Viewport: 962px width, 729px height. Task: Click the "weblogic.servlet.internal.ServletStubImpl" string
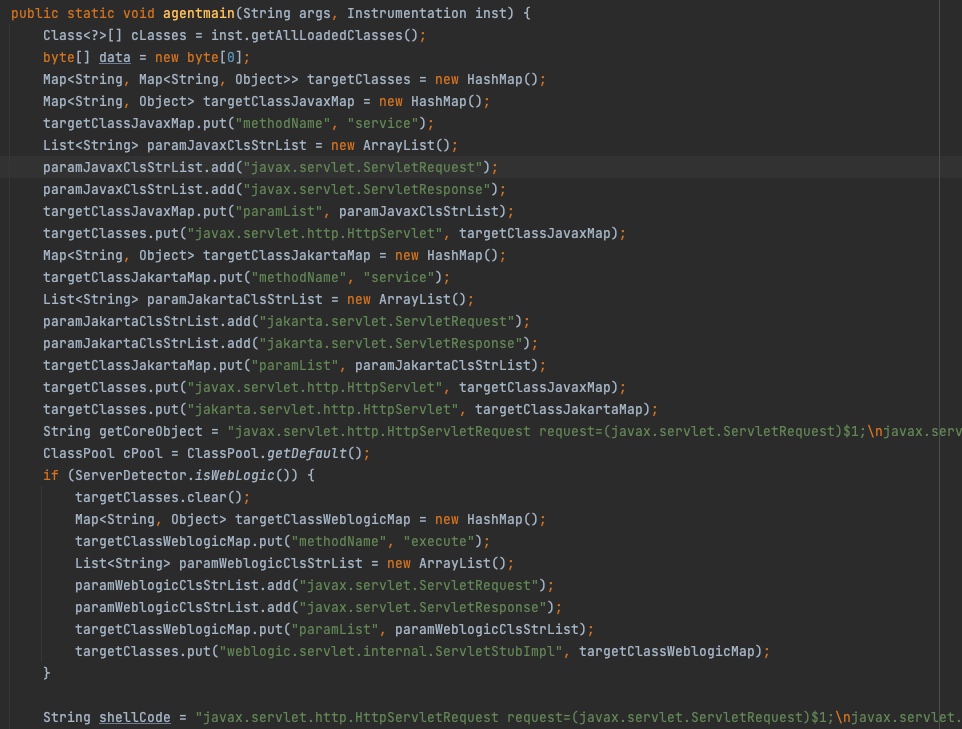[391, 652]
